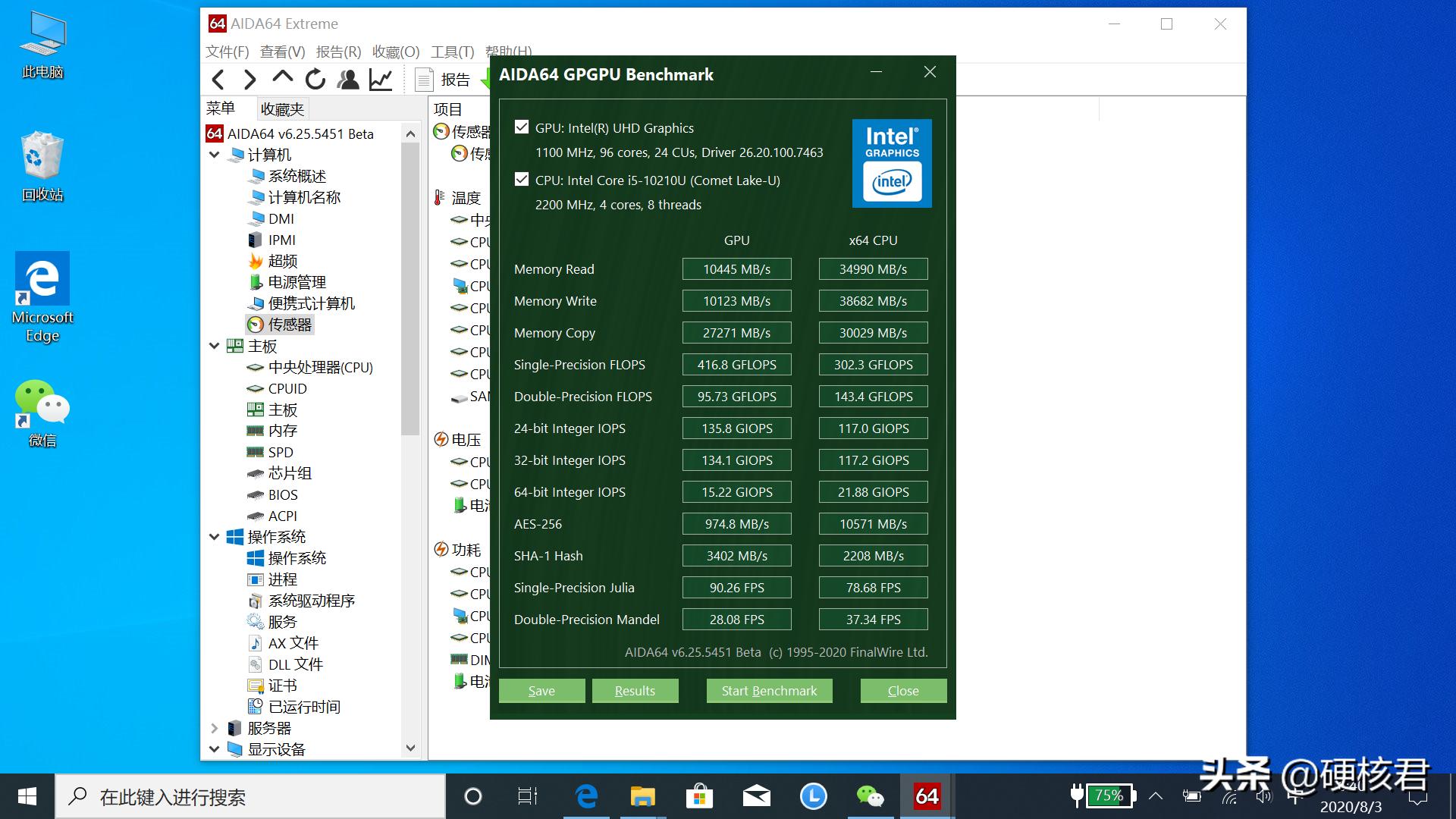The width and height of the screenshot is (1456, 819).
Task: Switch to the 收藏夹 tab
Action: coord(282,109)
